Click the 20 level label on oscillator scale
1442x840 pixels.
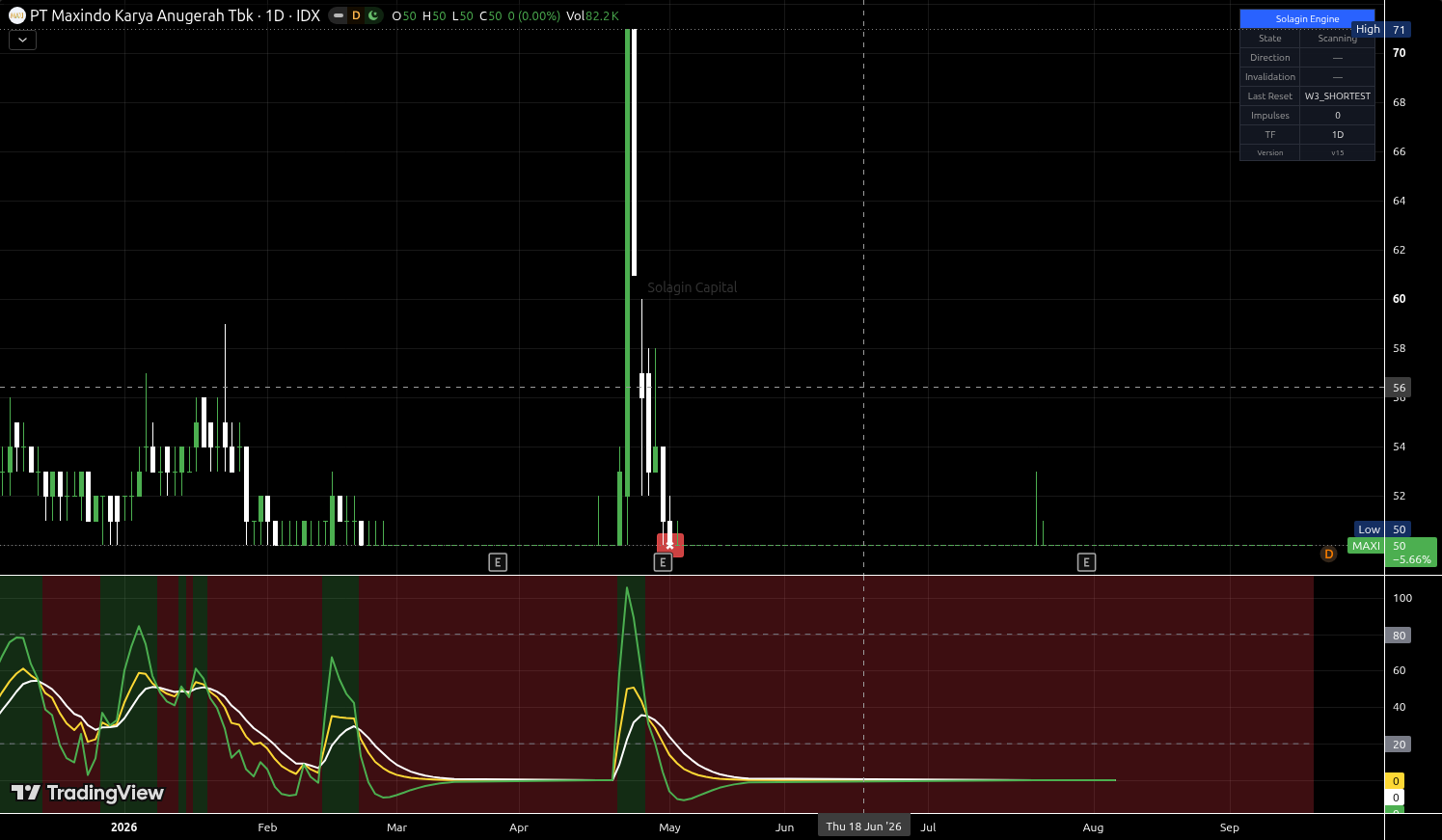tap(1399, 745)
